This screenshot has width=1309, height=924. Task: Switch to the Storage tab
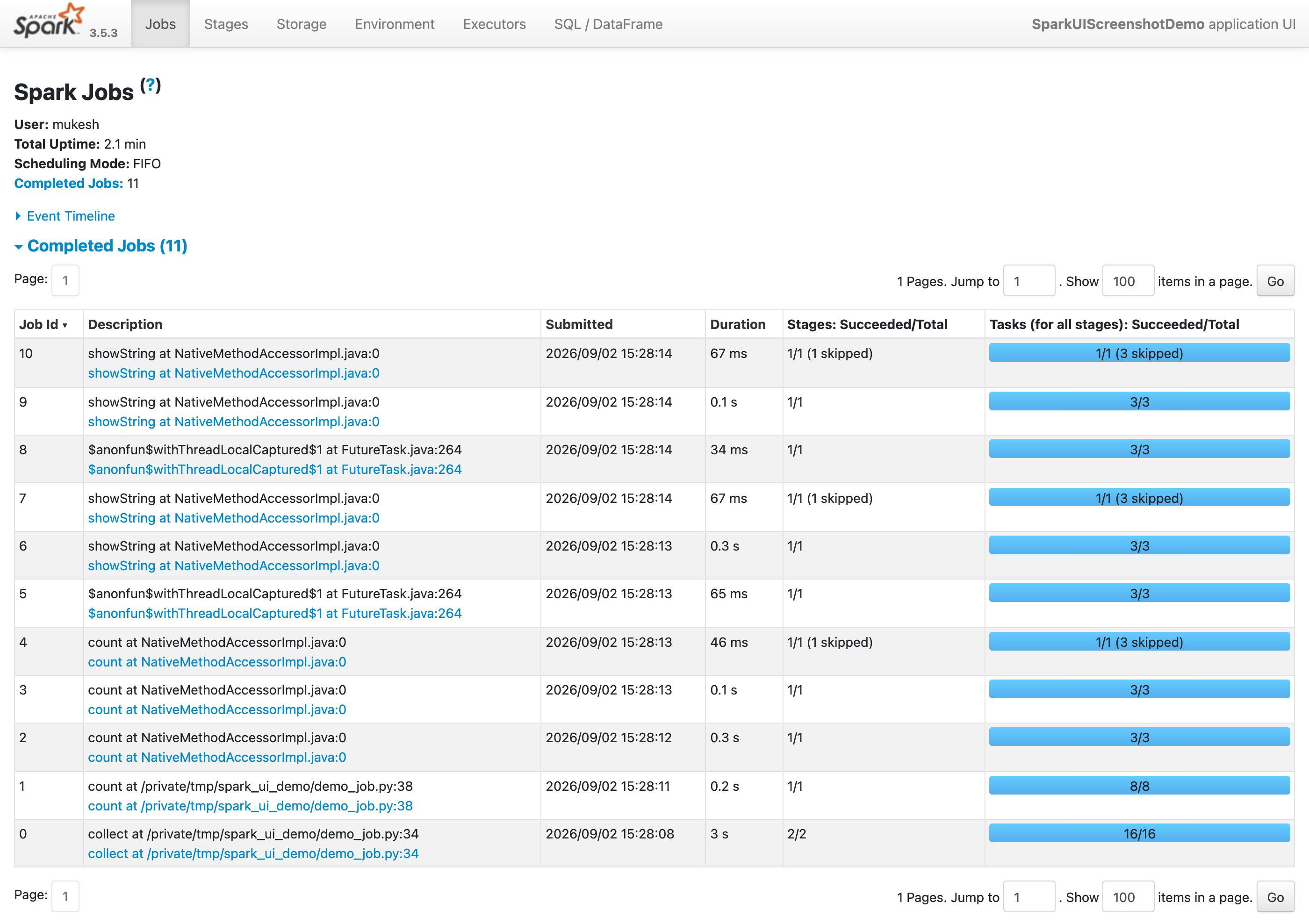[301, 24]
